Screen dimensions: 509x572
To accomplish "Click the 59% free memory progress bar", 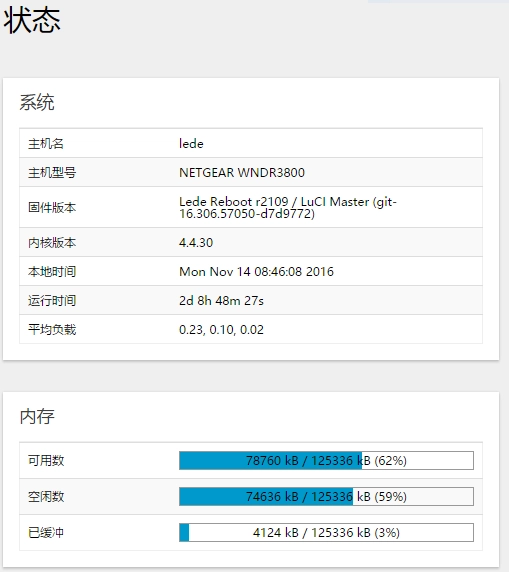I will click(326, 496).
